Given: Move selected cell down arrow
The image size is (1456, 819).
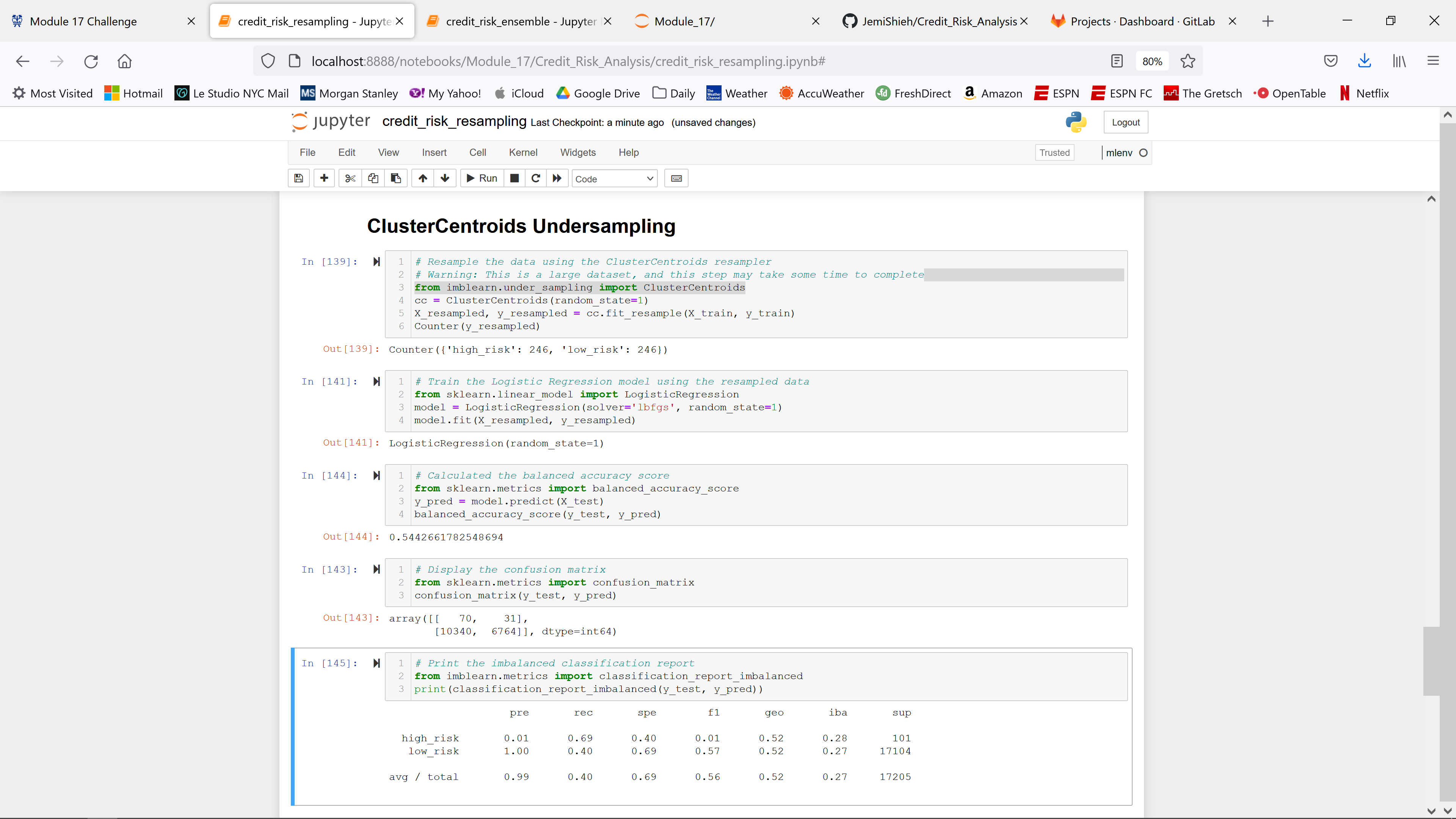Looking at the screenshot, I should tap(446, 179).
